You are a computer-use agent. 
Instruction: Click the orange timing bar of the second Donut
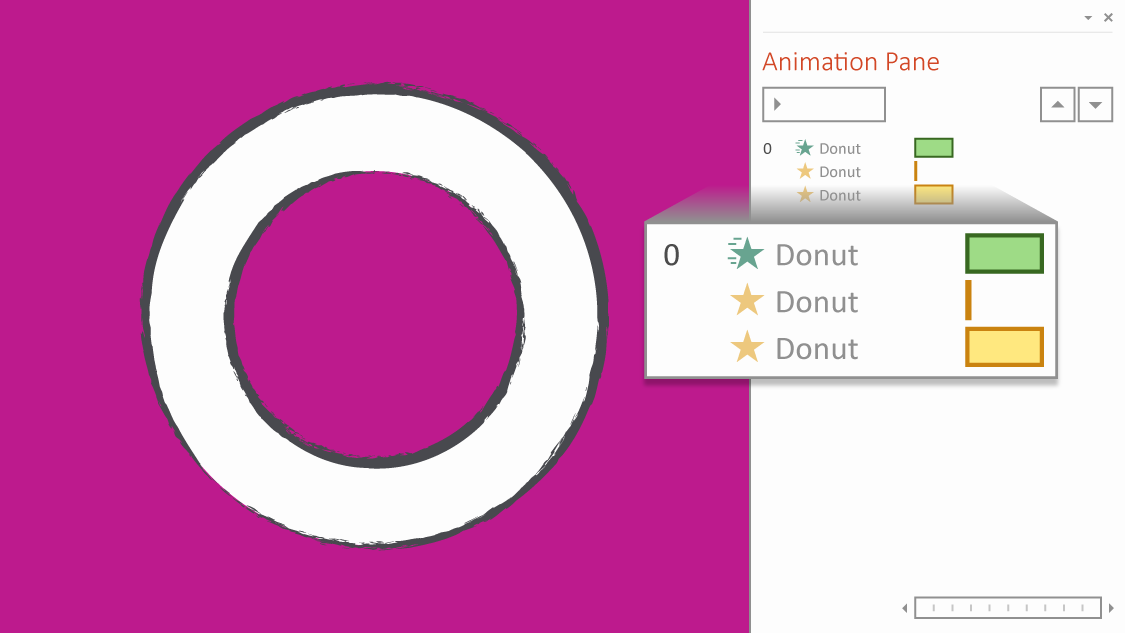coord(916,171)
